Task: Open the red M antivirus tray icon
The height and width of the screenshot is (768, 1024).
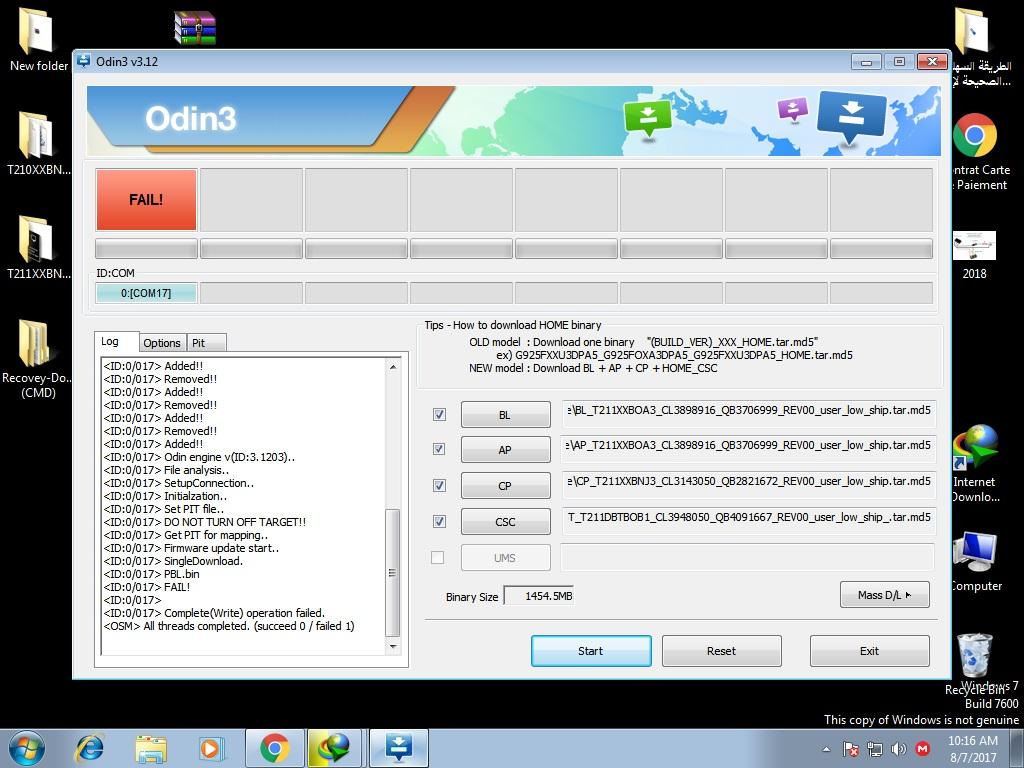Action: pos(922,749)
